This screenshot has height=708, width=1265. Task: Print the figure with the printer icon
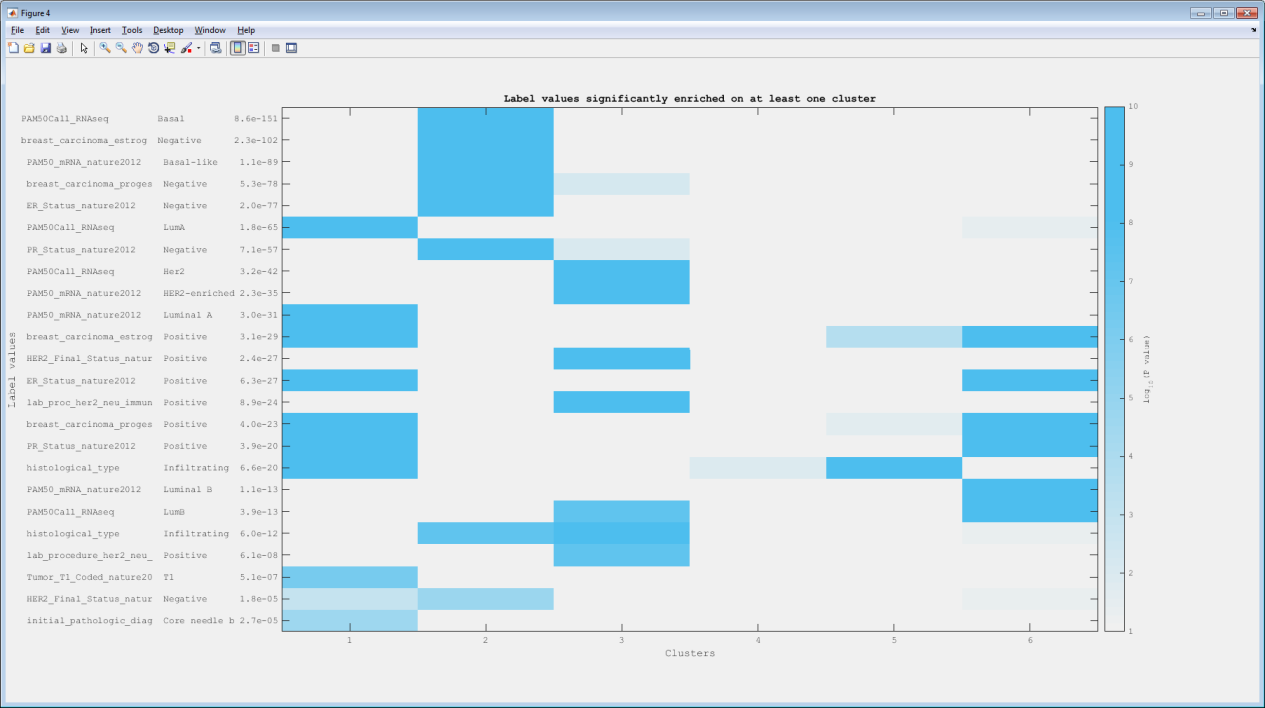[61, 47]
